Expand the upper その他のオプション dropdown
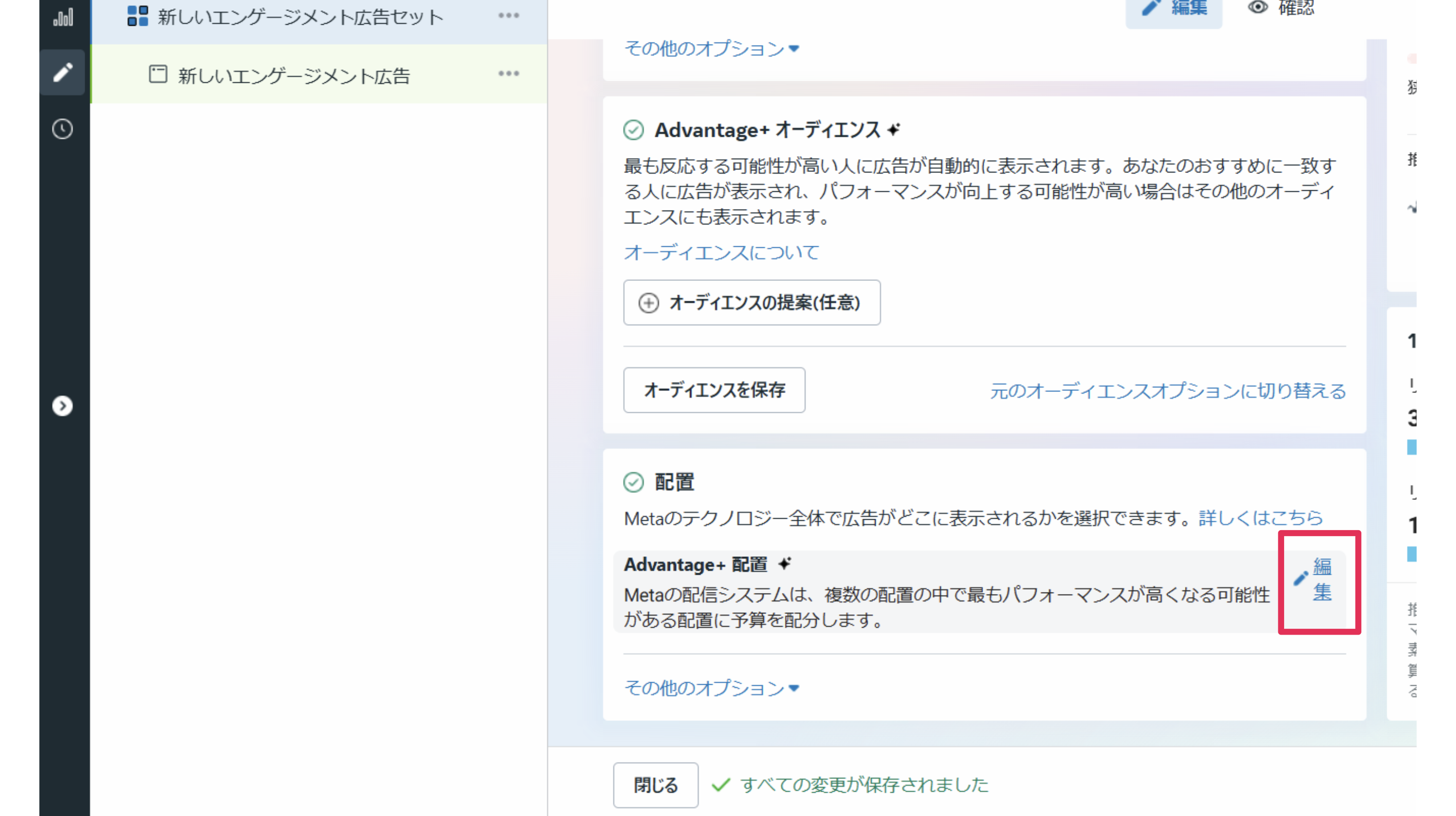This screenshot has height=816, width=1456. tap(712, 49)
